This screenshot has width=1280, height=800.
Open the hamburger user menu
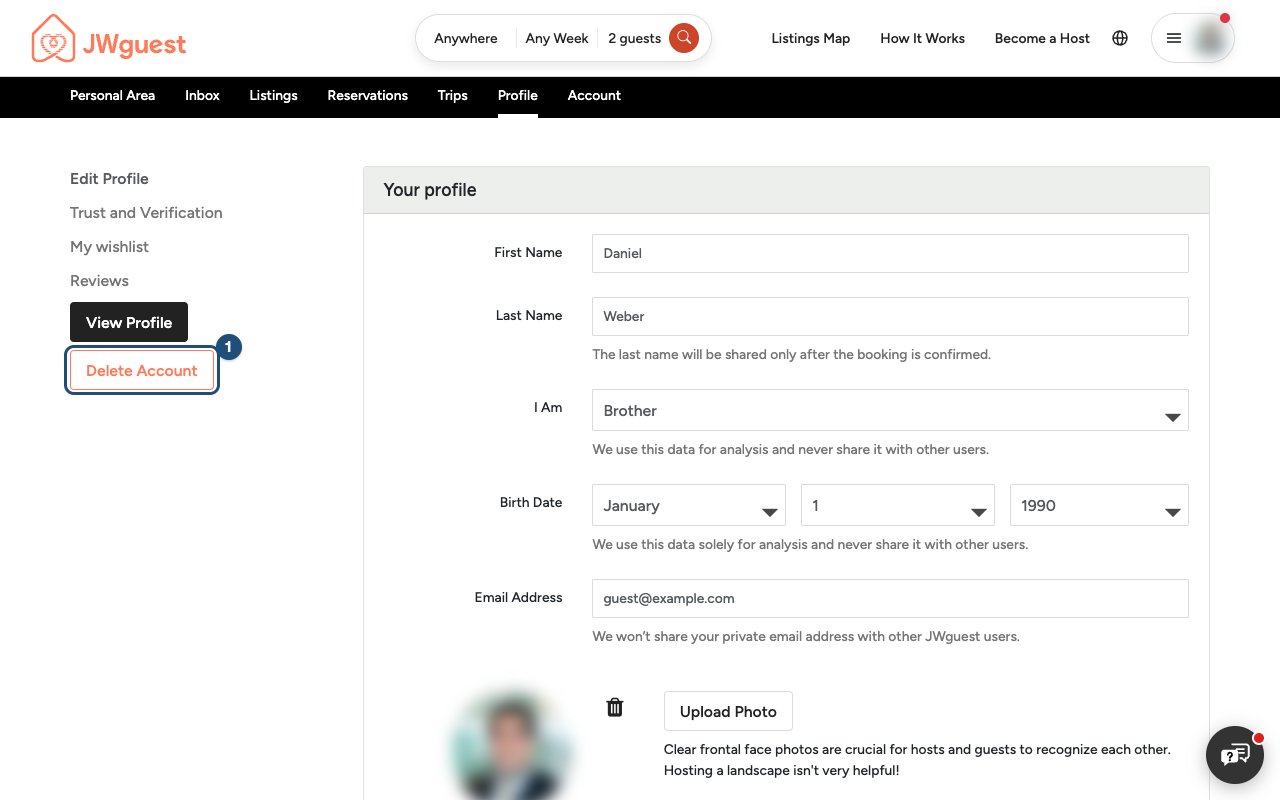(x=1193, y=38)
